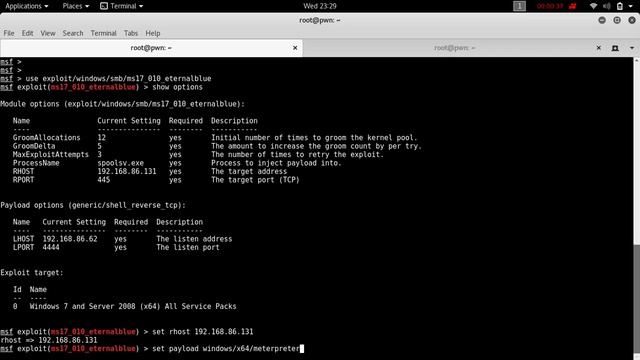Screen dimensions: 640x360
Task: Click the battery status icon
Action: point(620,6)
